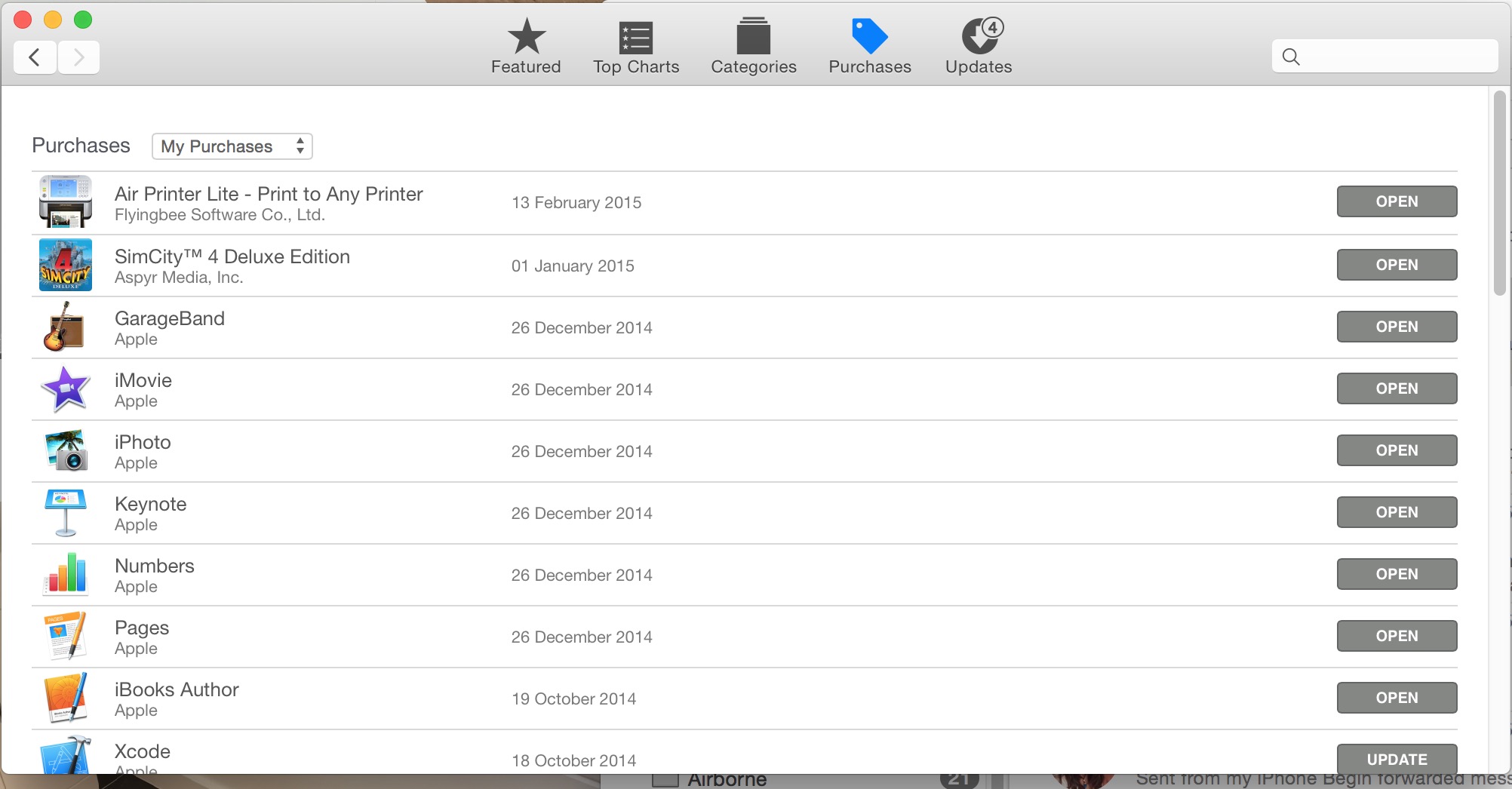
Task: Open the Top Charts list icon
Action: point(635,38)
